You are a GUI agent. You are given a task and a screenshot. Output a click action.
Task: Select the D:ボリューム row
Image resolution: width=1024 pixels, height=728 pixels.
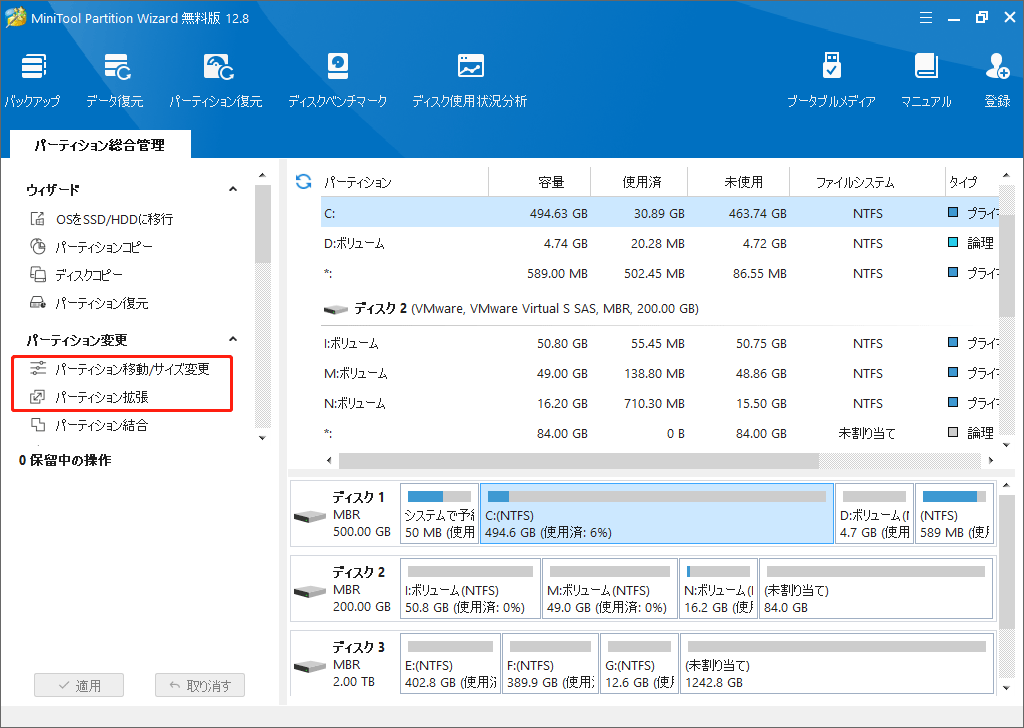[660, 243]
